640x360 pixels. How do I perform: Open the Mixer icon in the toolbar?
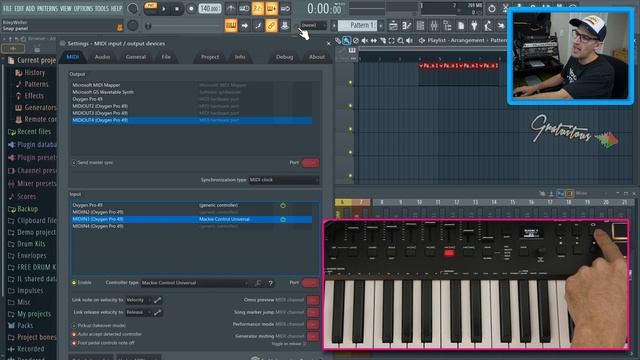(434, 25)
